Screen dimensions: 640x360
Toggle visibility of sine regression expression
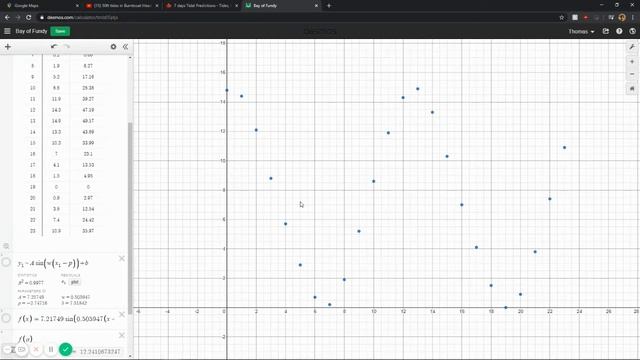(6, 262)
